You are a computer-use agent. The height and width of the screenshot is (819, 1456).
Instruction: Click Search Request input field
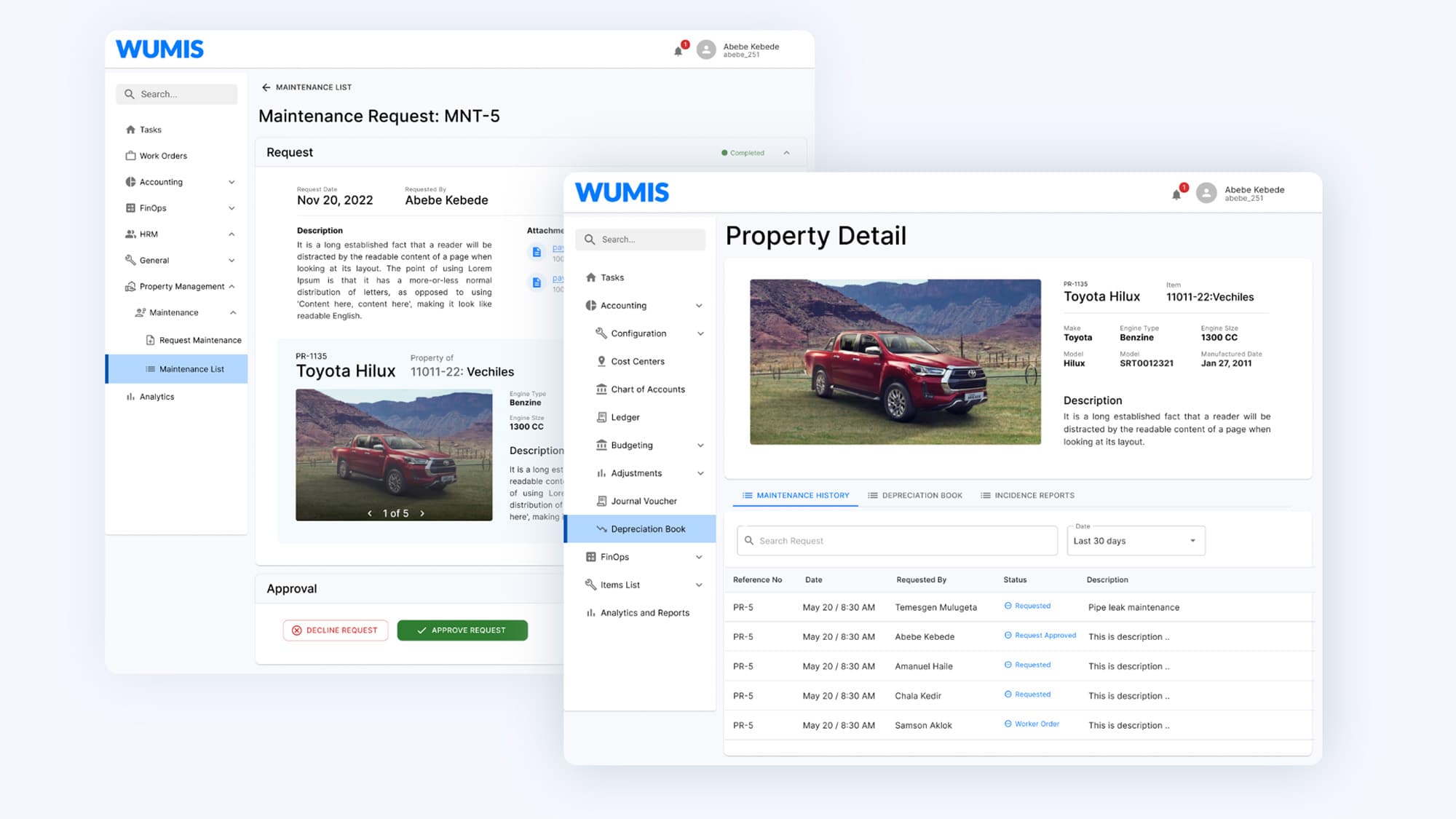(897, 541)
